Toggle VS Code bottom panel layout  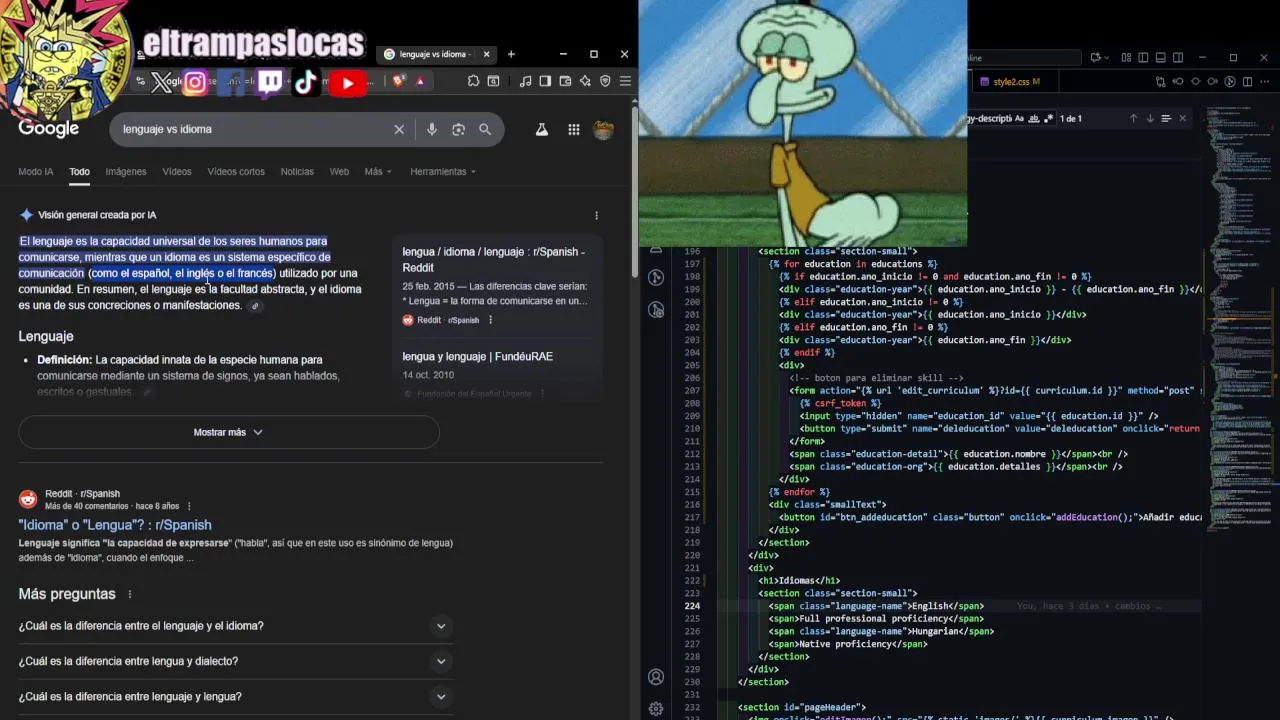[x=1160, y=58]
